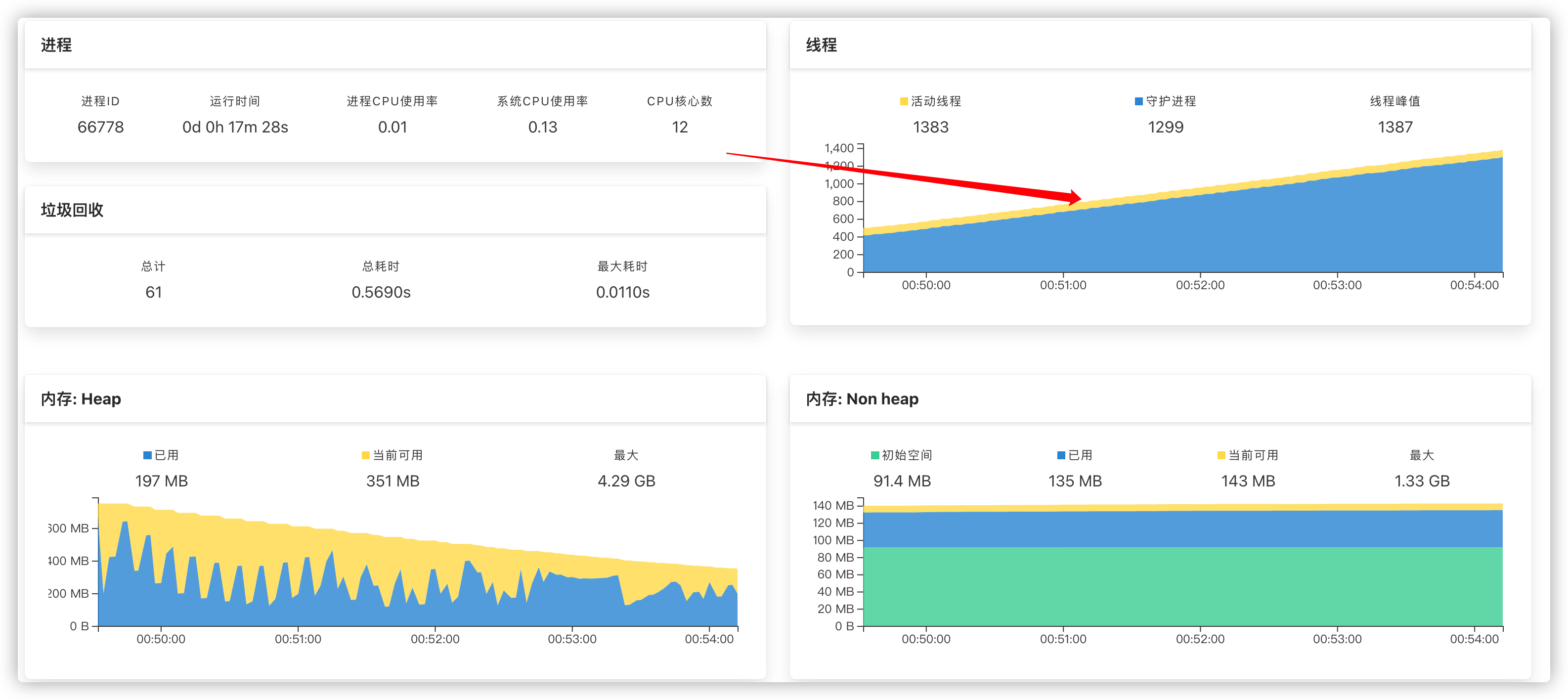The width and height of the screenshot is (1568, 700).
Task: Click 00:50:00 tick on Heap chart
Action: tap(161, 639)
